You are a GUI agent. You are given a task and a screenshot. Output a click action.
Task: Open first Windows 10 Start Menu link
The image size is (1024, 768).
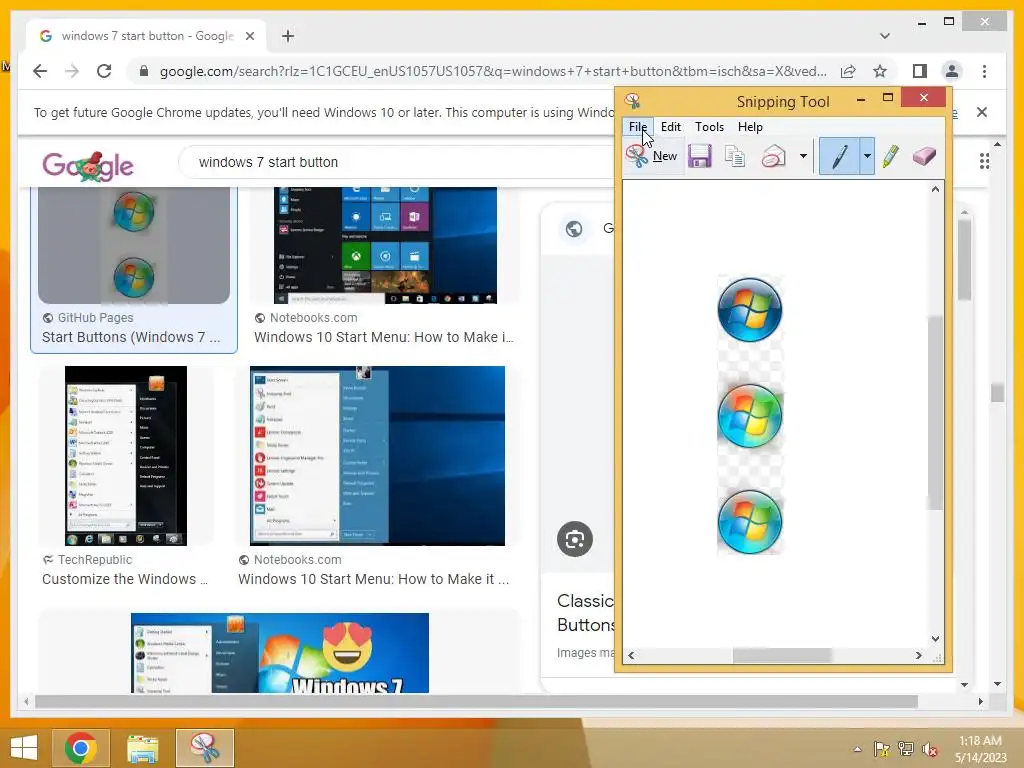pyautogui.click(x=384, y=337)
